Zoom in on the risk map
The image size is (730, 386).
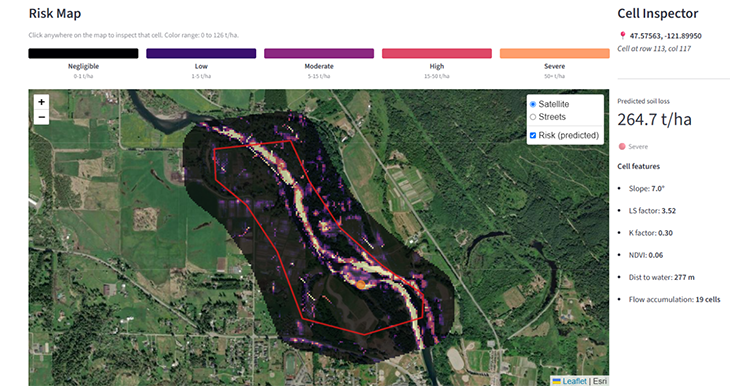41,102
